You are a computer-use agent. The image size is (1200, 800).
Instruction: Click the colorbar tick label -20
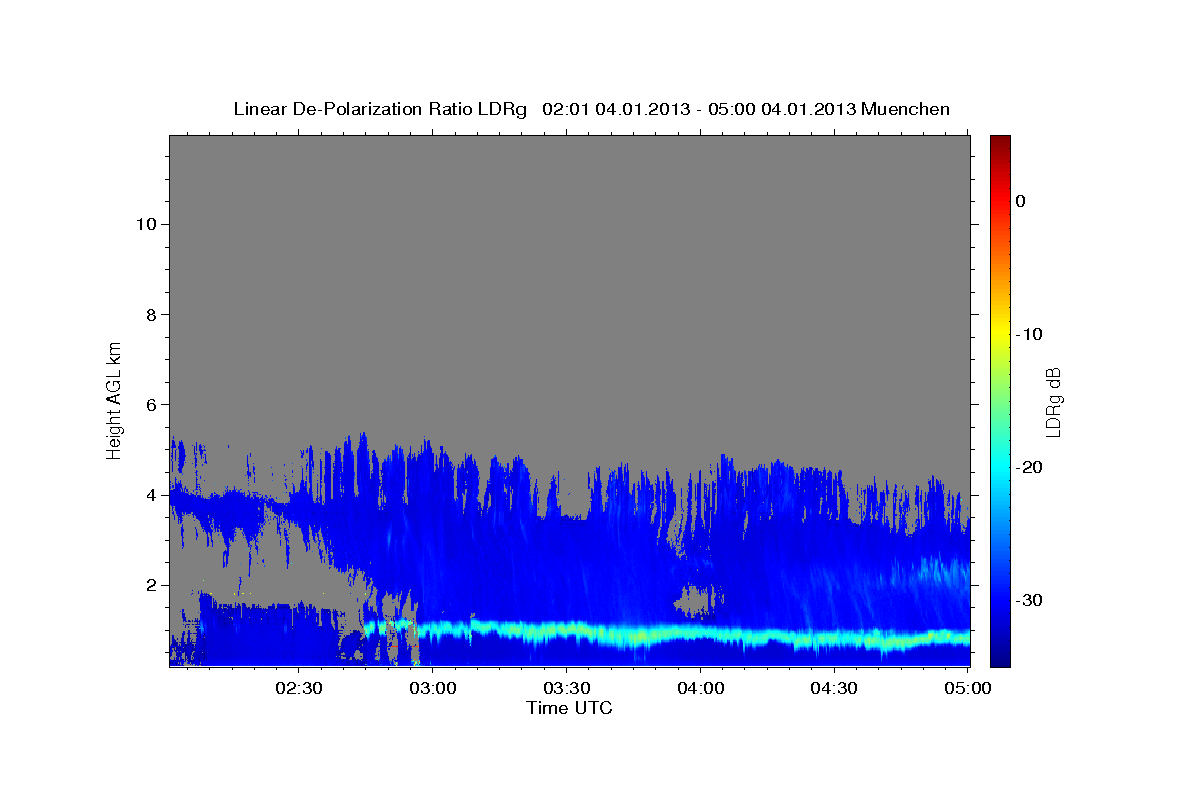1029,467
